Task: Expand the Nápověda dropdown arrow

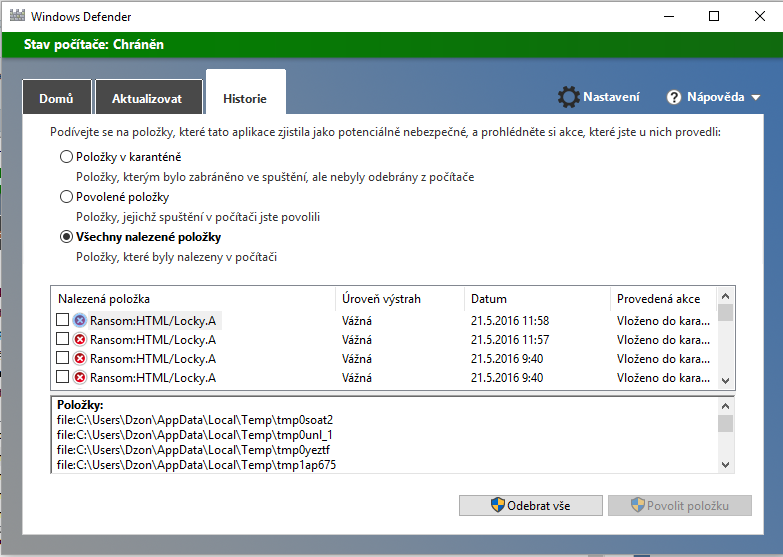Action: pyautogui.click(x=755, y=98)
